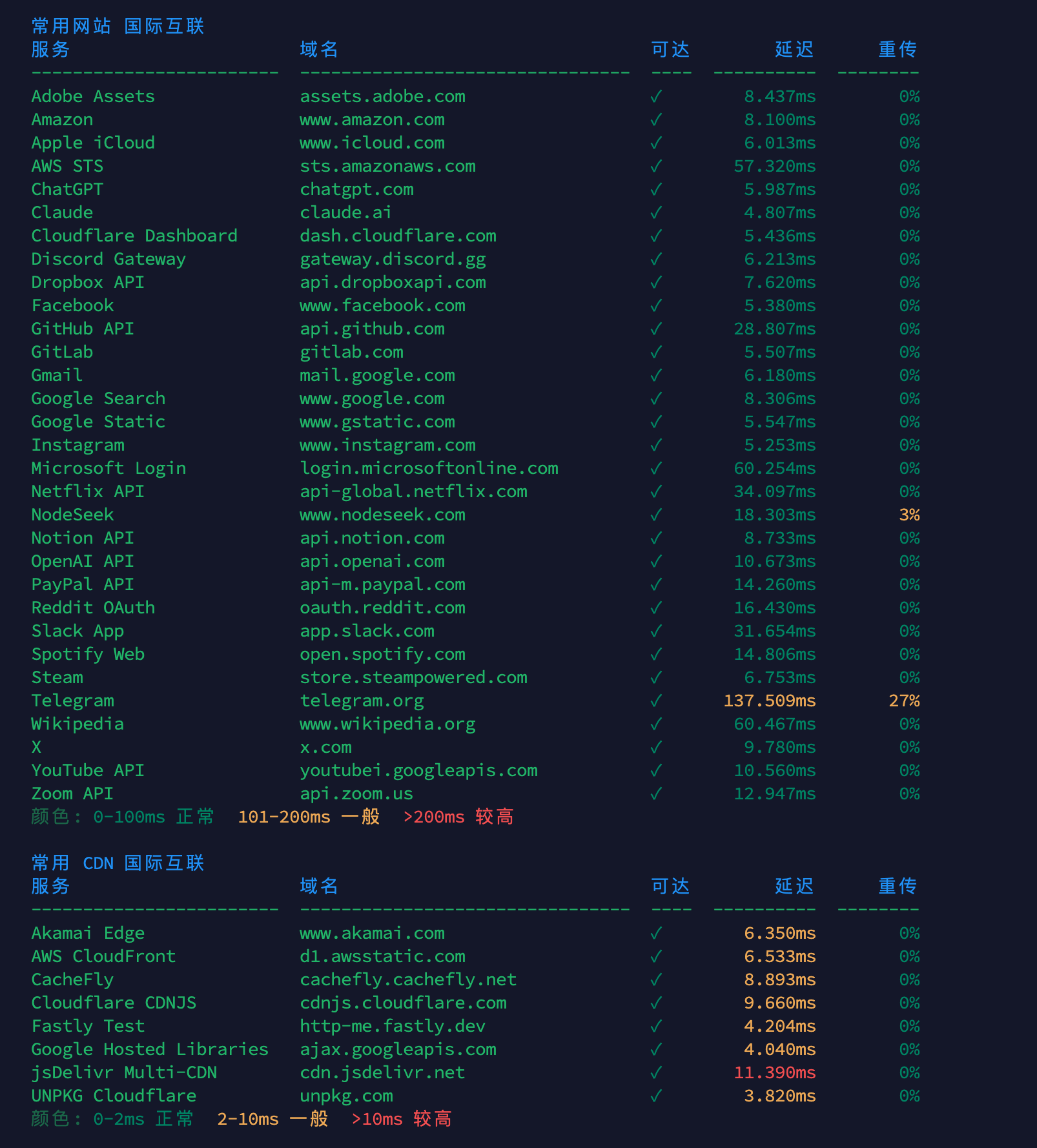The image size is (1037, 1148).
Task: Select the domain "login.microsoftonline.com"
Action: (429, 468)
